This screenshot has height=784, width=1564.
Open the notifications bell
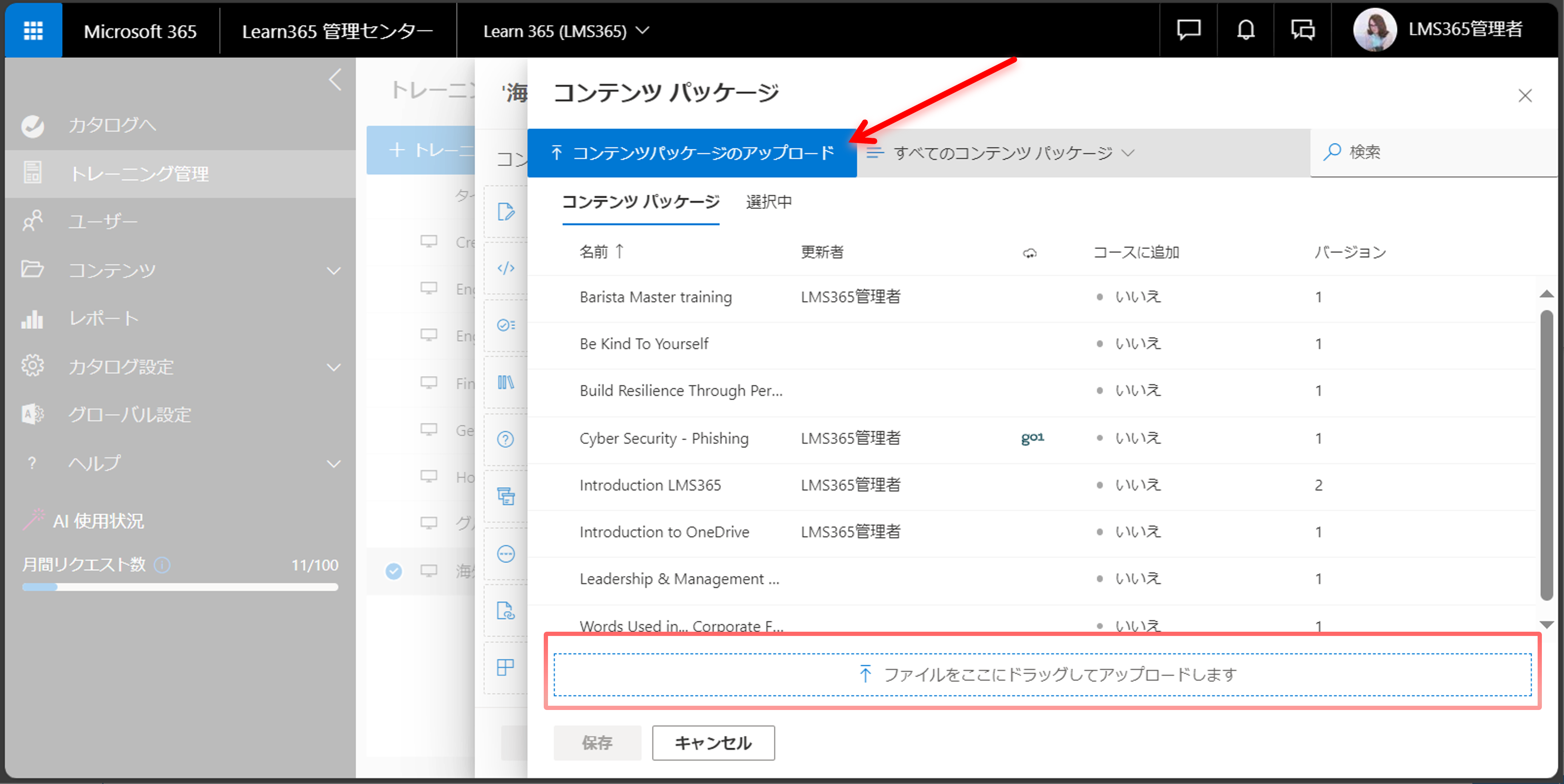[x=1245, y=30]
